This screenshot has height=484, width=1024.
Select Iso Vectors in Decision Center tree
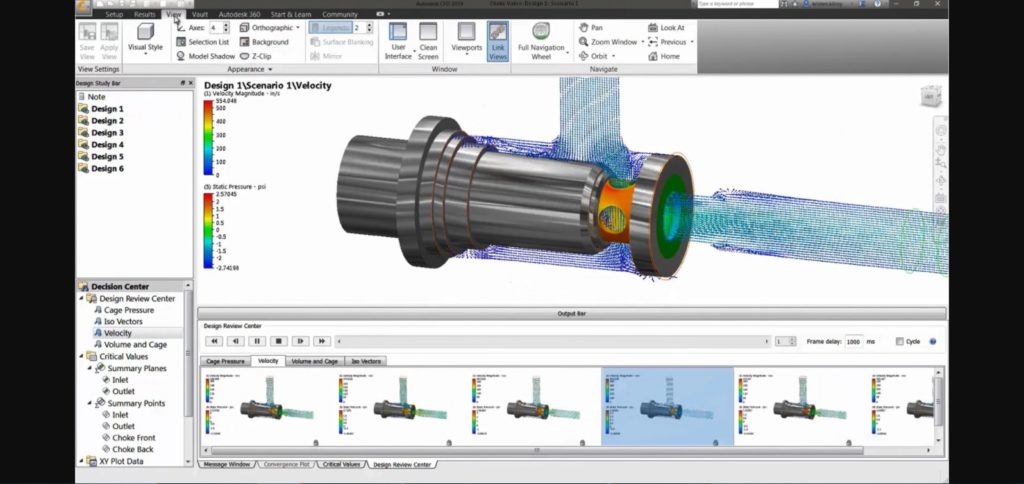(x=123, y=321)
